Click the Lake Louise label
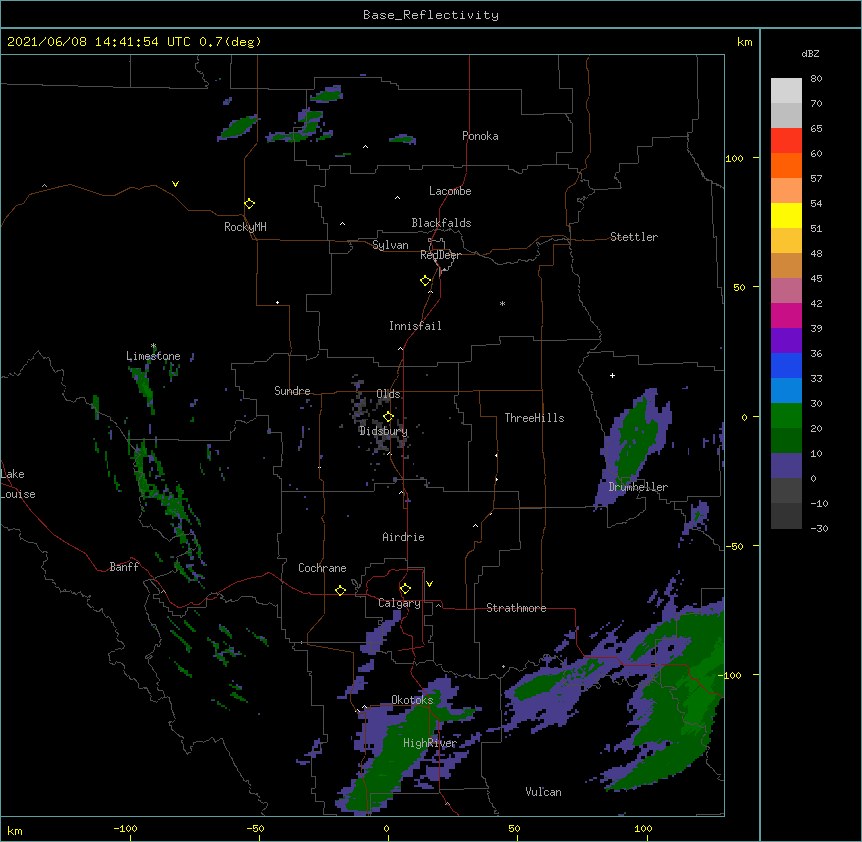 click(x=18, y=484)
